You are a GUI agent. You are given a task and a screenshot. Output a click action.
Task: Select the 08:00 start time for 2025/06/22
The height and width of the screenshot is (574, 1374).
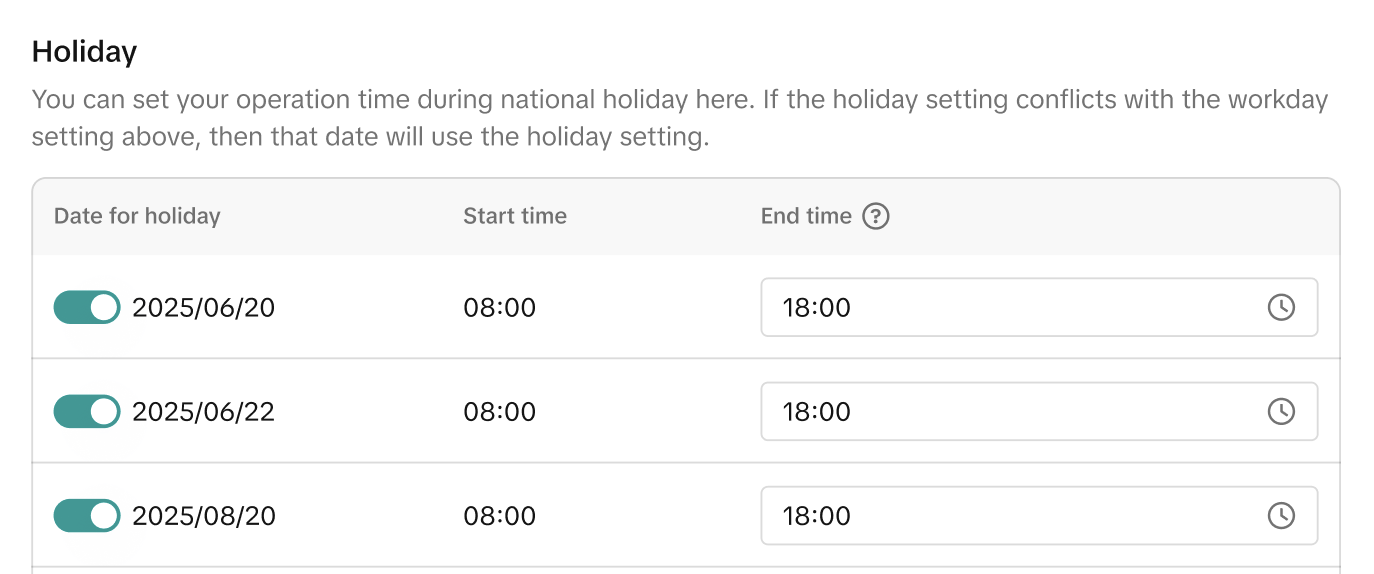tap(499, 411)
